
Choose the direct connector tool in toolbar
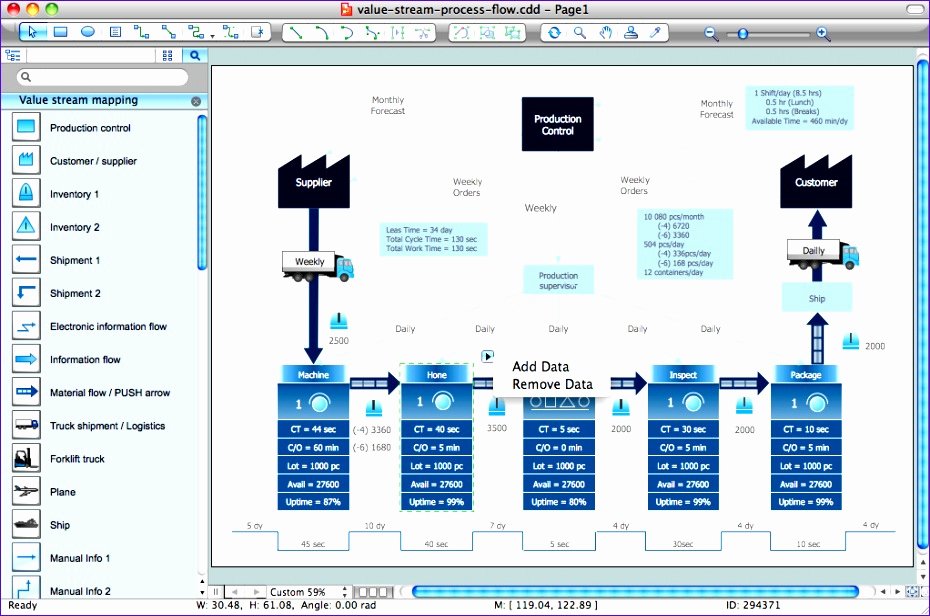168,32
